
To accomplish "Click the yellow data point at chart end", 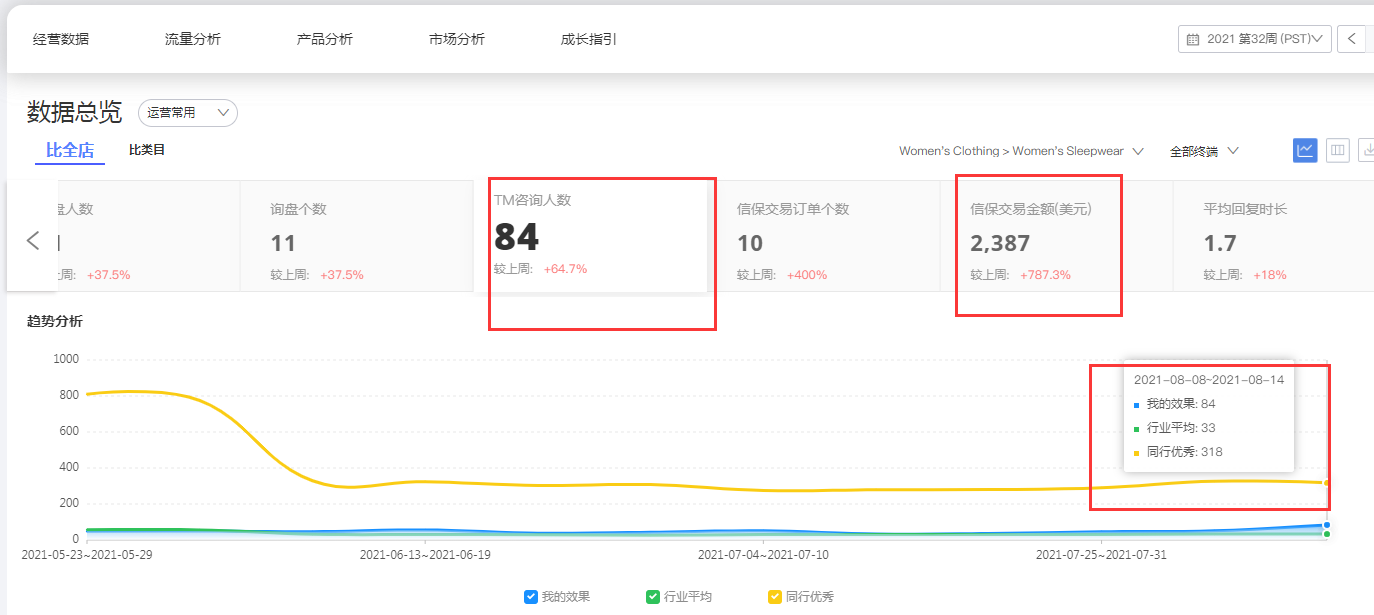I will pos(1326,483).
